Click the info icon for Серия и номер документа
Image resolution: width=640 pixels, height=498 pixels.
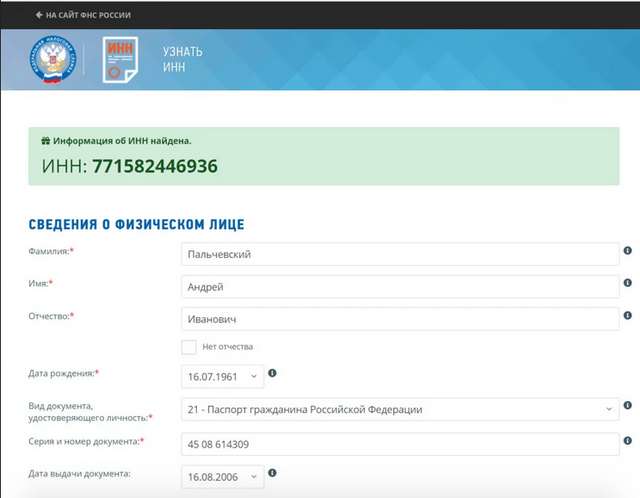click(628, 439)
